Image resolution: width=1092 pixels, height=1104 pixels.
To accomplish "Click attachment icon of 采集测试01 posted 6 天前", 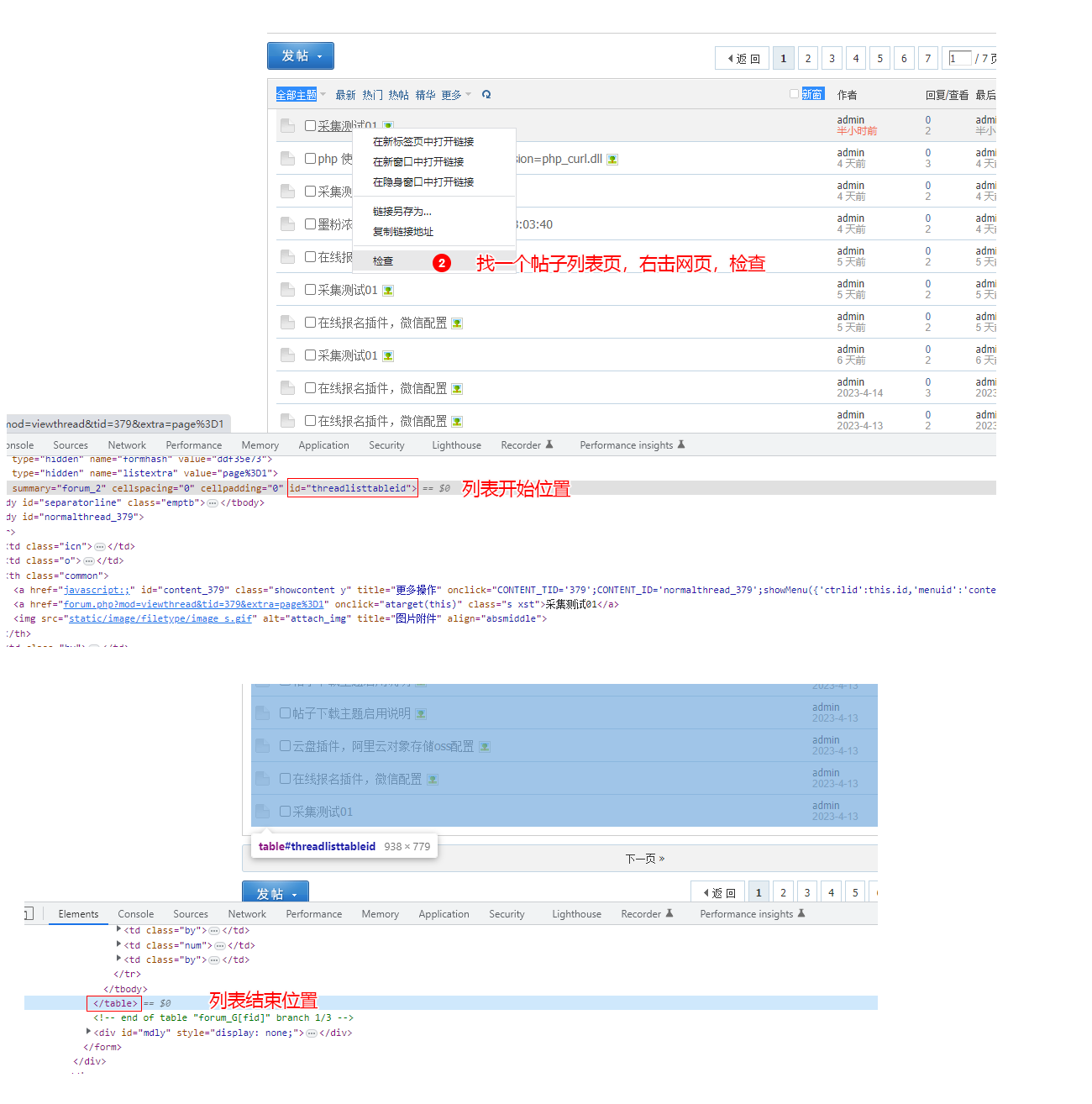I will [388, 356].
